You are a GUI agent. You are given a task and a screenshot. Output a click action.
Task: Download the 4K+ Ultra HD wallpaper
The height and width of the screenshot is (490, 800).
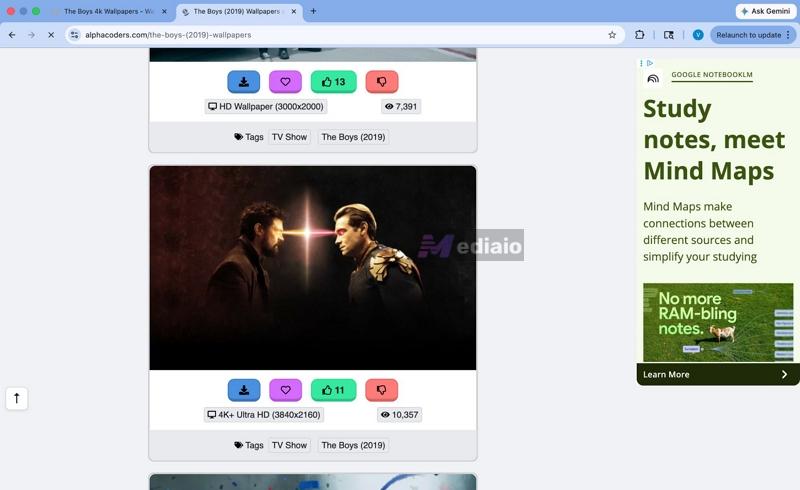[x=244, y=390]
